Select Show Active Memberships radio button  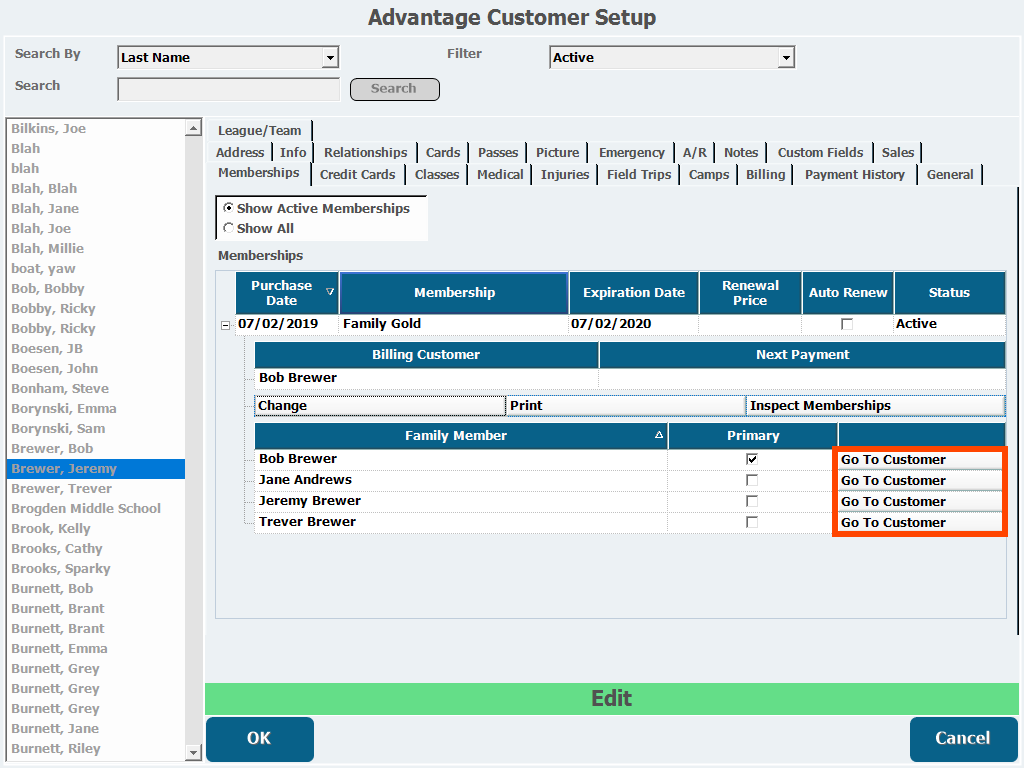229,208
